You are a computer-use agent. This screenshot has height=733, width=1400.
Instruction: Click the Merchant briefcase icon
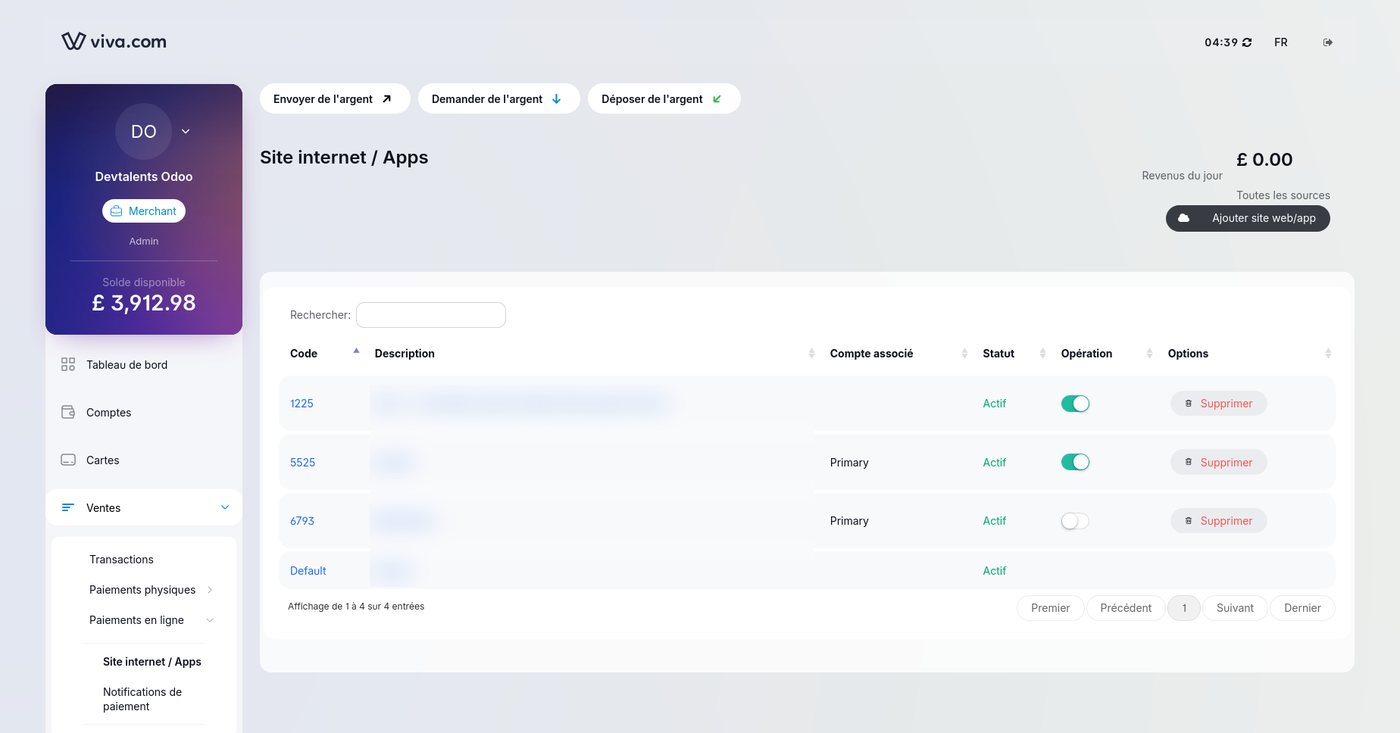[x=116, y=211]
